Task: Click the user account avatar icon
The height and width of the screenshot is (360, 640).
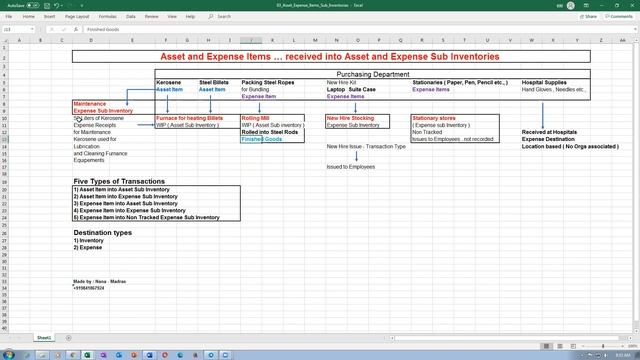Action: click(571, 5)
